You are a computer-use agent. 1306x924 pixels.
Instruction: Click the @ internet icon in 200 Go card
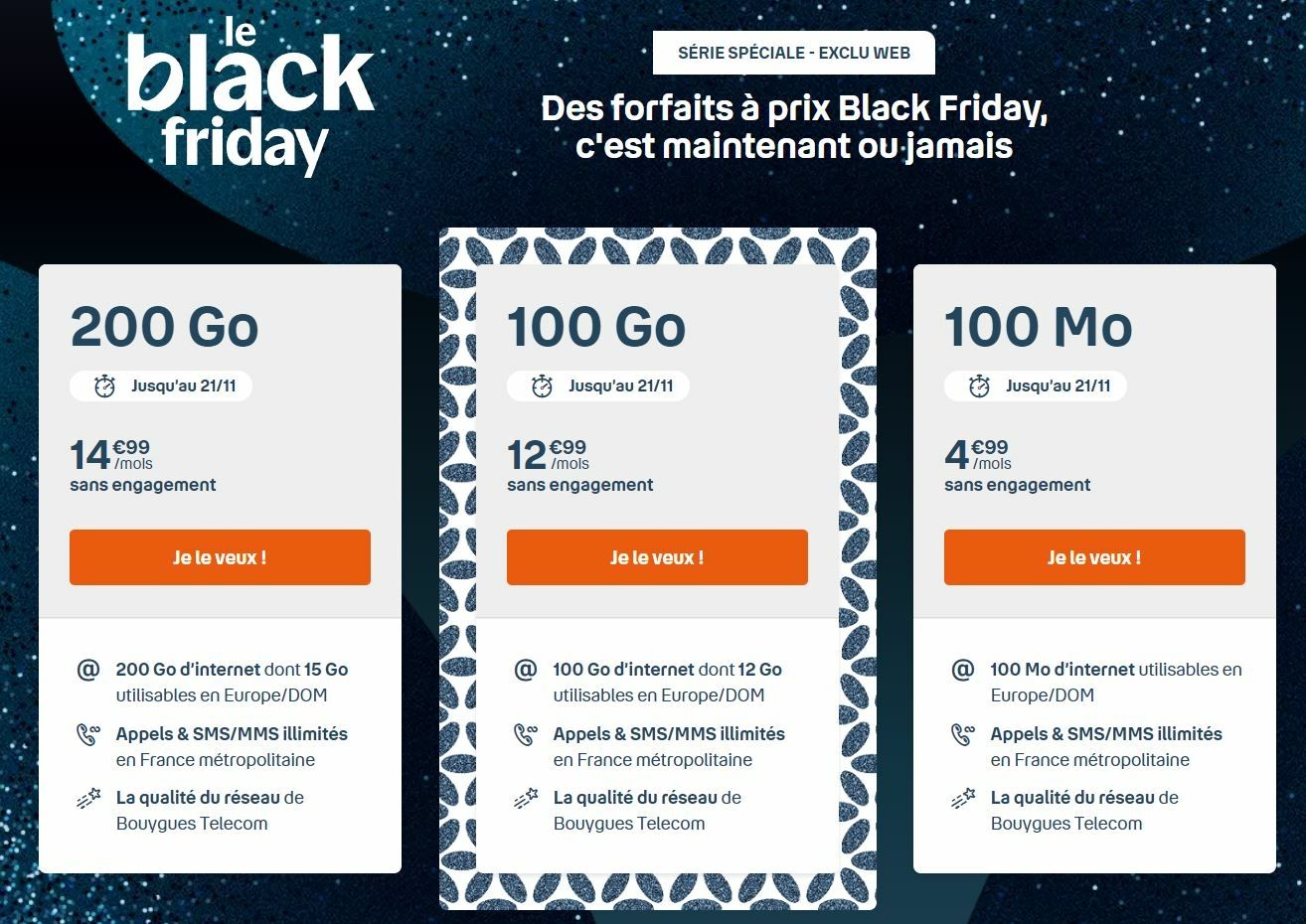(x=88, y=670)
